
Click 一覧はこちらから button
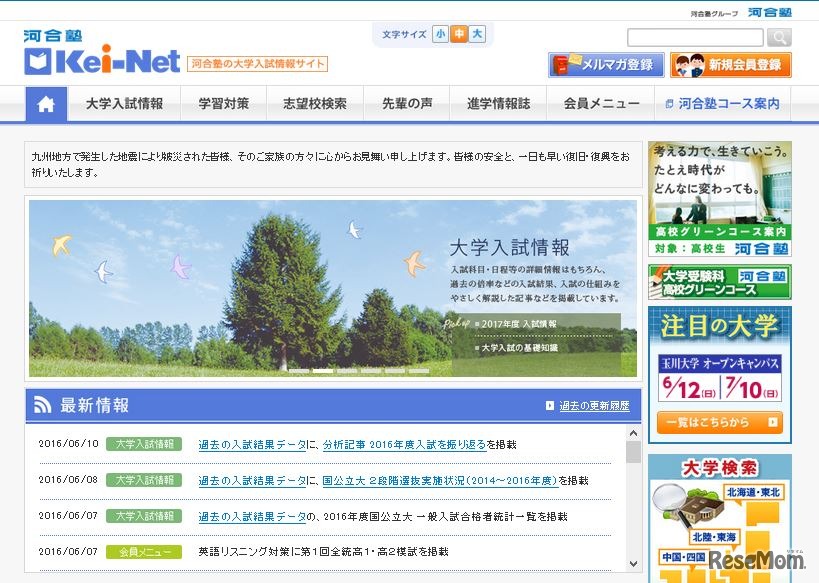coord(720,422)
